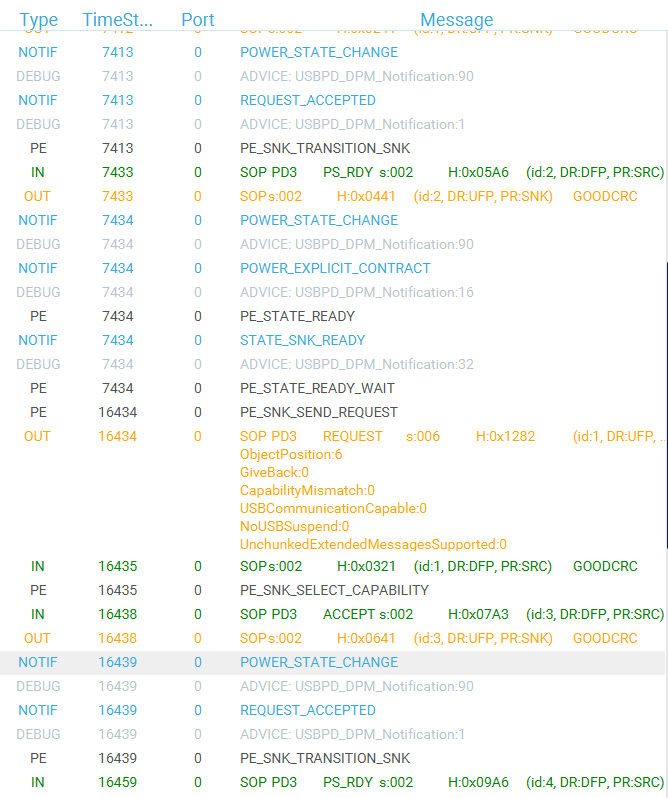The width and height of the screenshot is (668, 798).
Task: Select GOODCRC row with header H:0x0321
Action: pyautogui.click(x=332, y=566)
